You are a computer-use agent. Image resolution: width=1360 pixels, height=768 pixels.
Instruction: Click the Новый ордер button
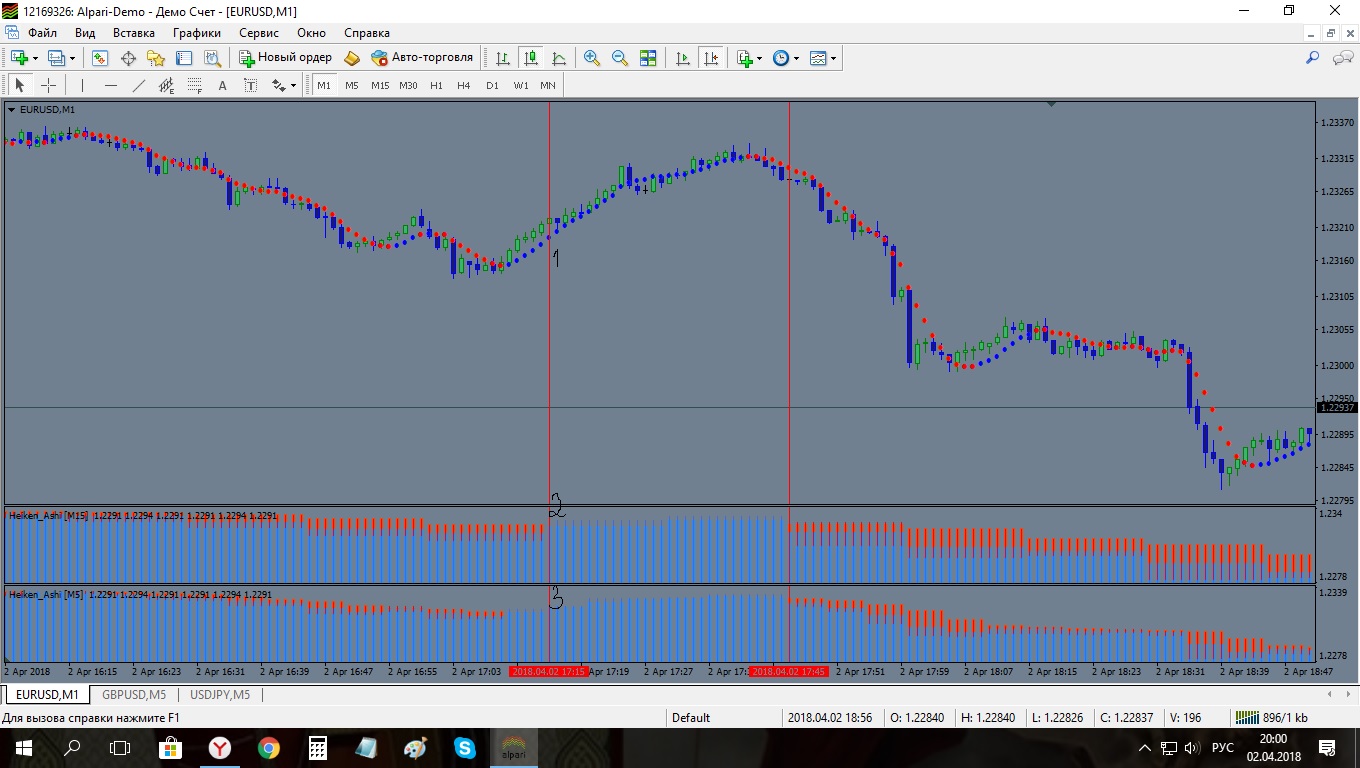[286, 58]
